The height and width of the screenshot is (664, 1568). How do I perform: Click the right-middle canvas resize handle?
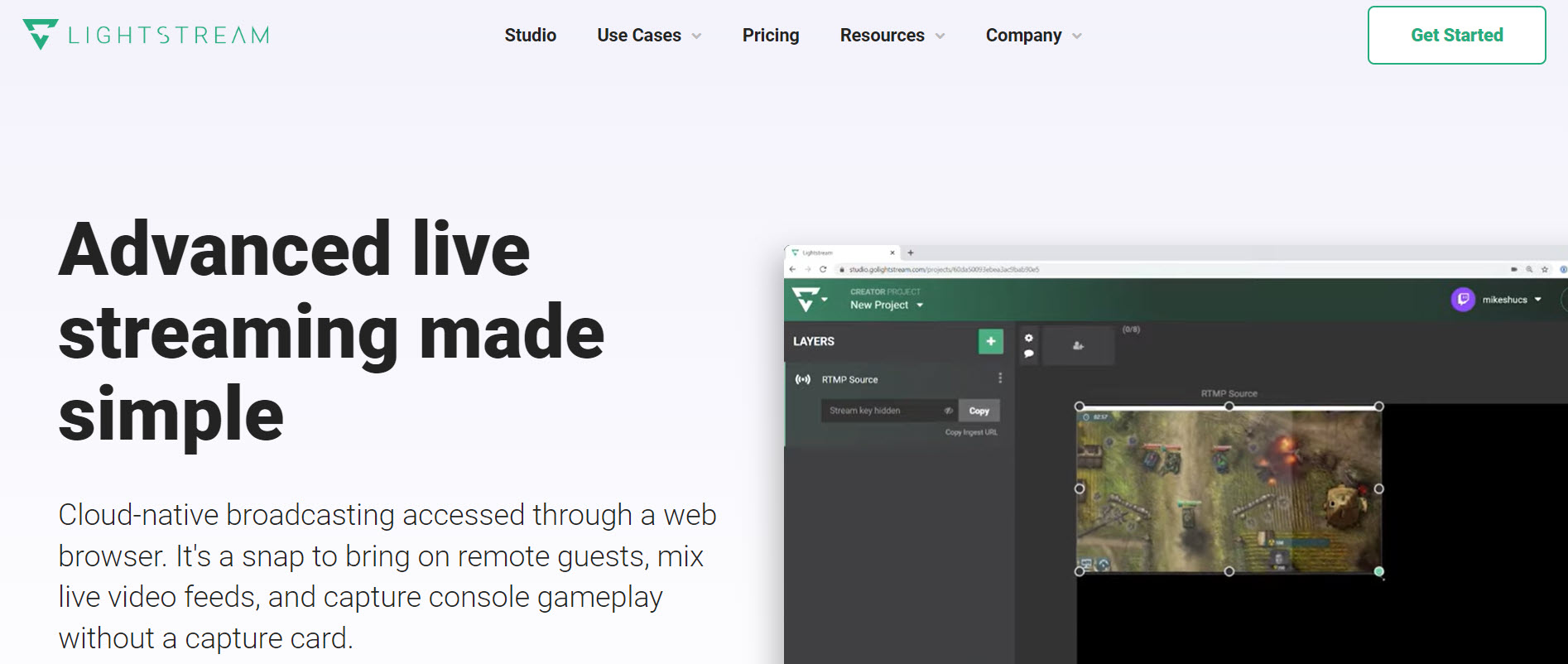click(x=1378, y=488)
